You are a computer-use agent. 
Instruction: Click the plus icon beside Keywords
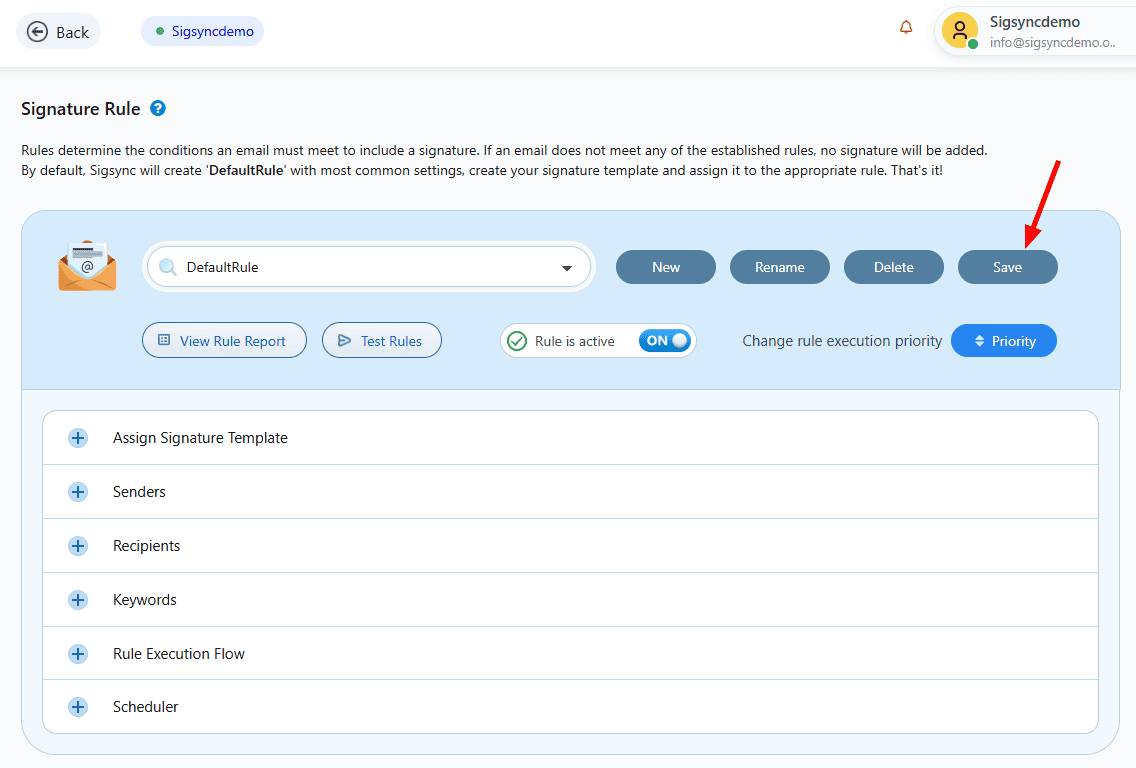click(x=78, y=600)
